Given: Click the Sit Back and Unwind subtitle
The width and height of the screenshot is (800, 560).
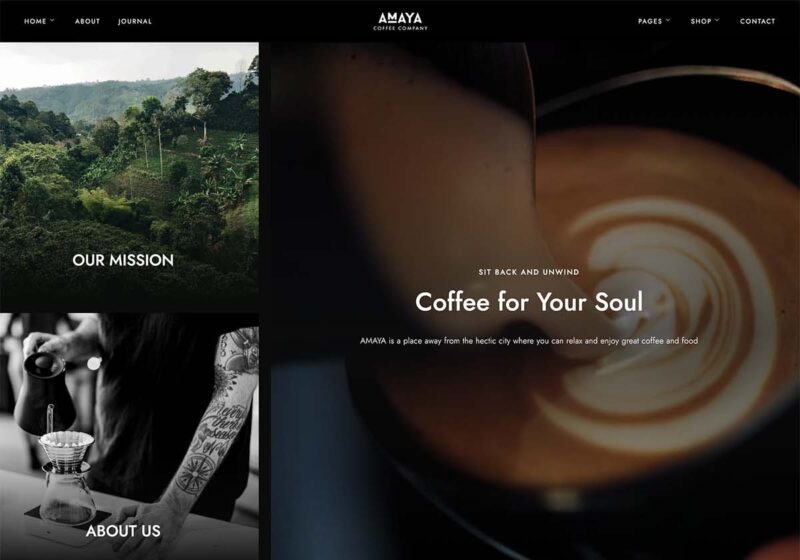Looking at the screenshot, I should (x=529, y=272).
